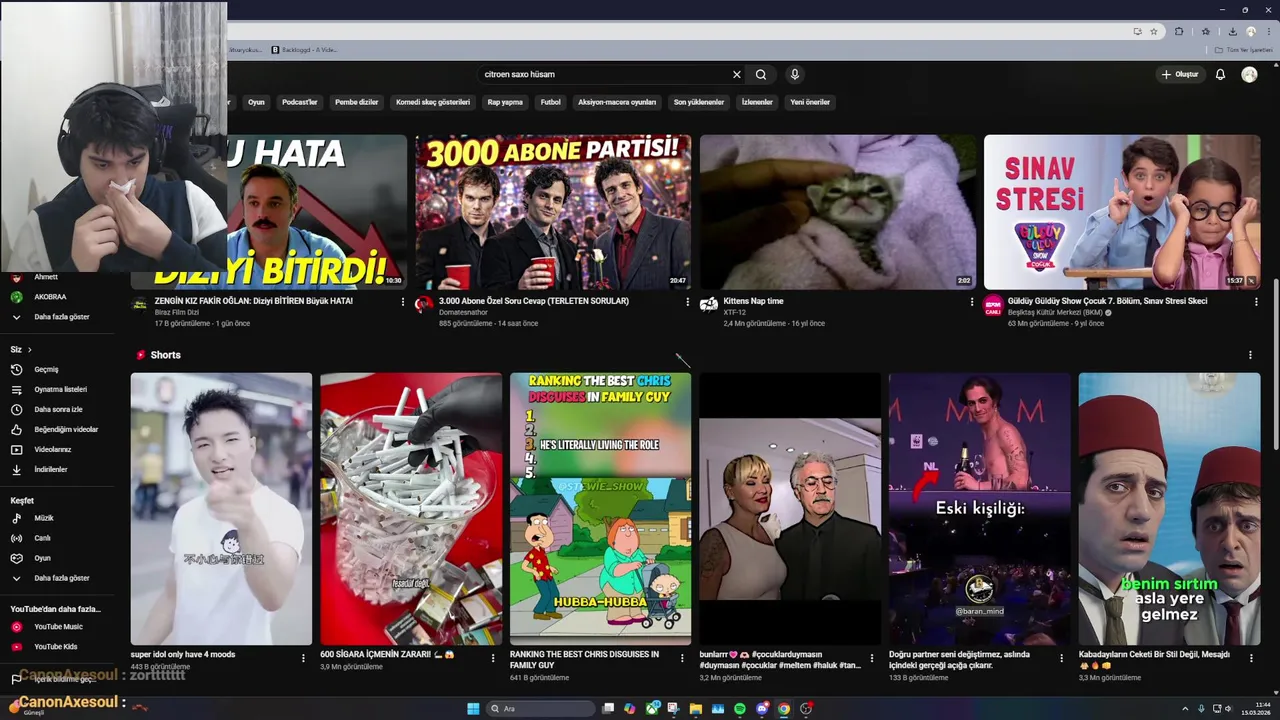This screenshot has height=720, width=1280.
Task: Open Chrome downloads icon
Action: (1232, 31)
